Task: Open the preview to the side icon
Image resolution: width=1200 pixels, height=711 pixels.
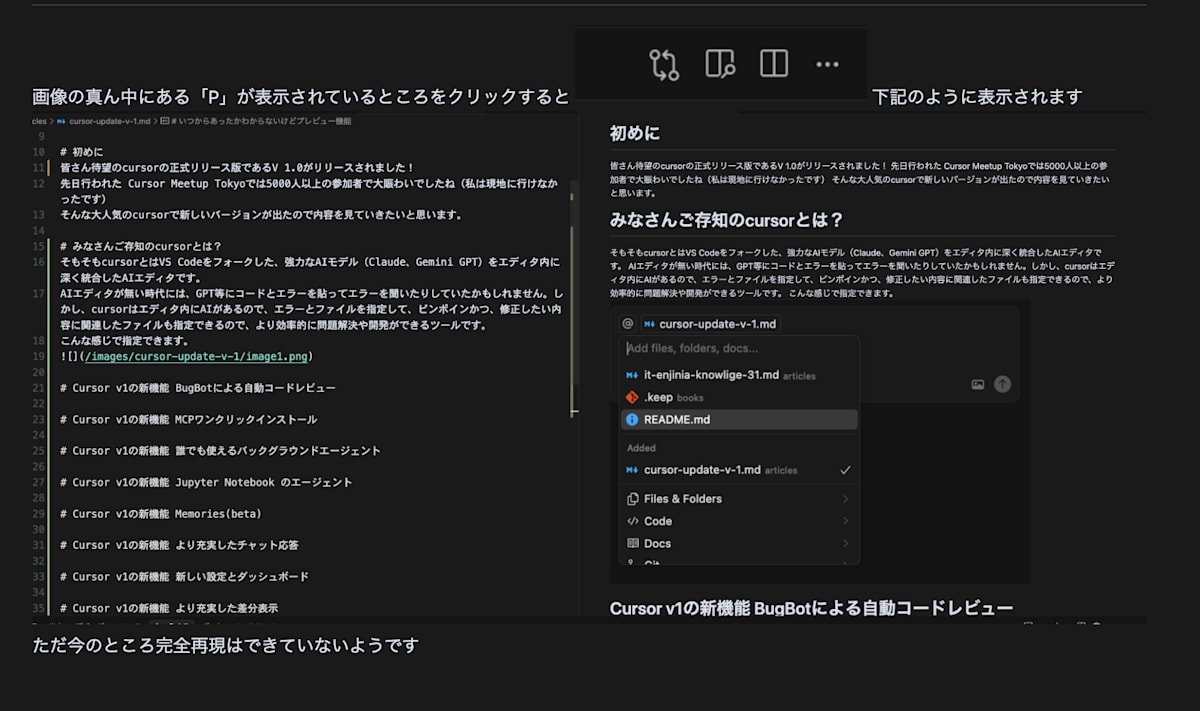Action: click(720, 64)
